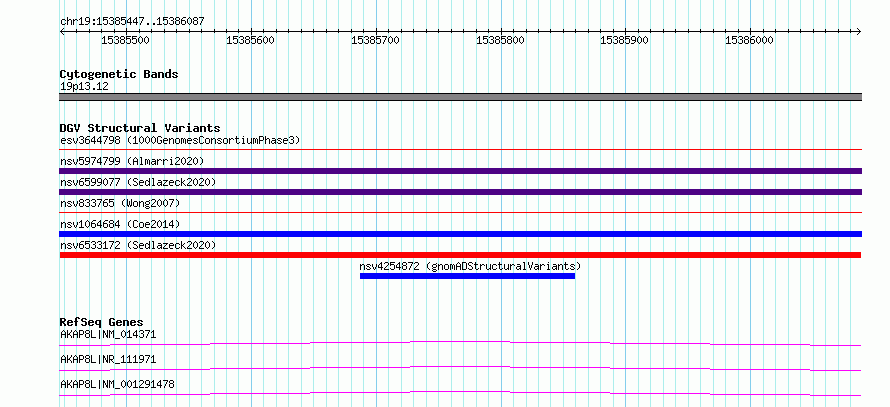890x407 pixels.
Task: Click the magenta line of AKAP8L|NR_111971
Action: [x=460, y=368]
